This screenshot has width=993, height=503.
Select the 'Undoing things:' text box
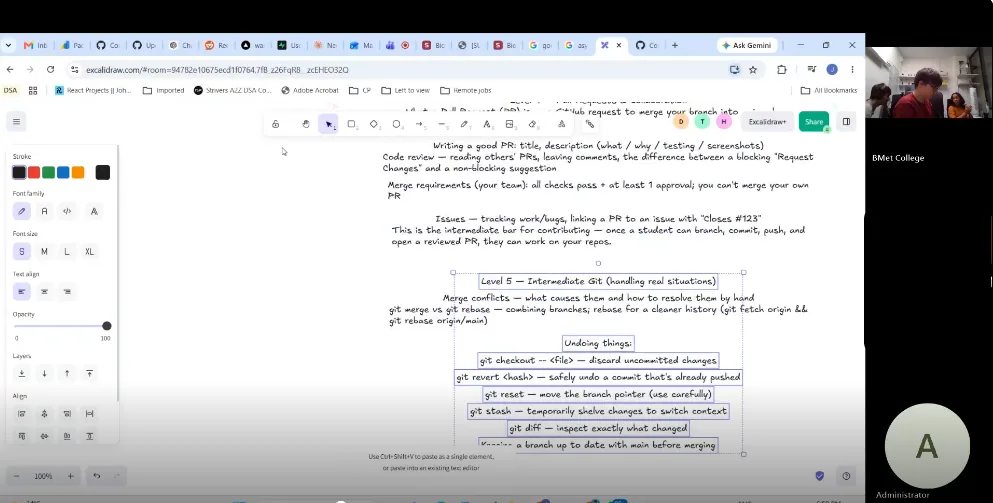[x=598, y=343]
